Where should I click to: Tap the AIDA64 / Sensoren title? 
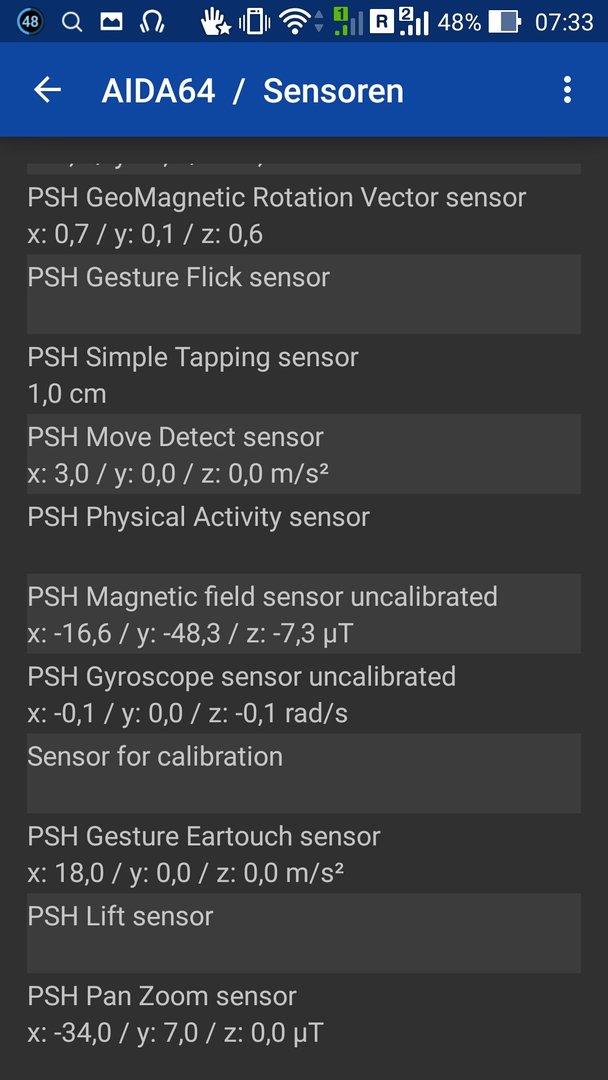coord(252,90)
